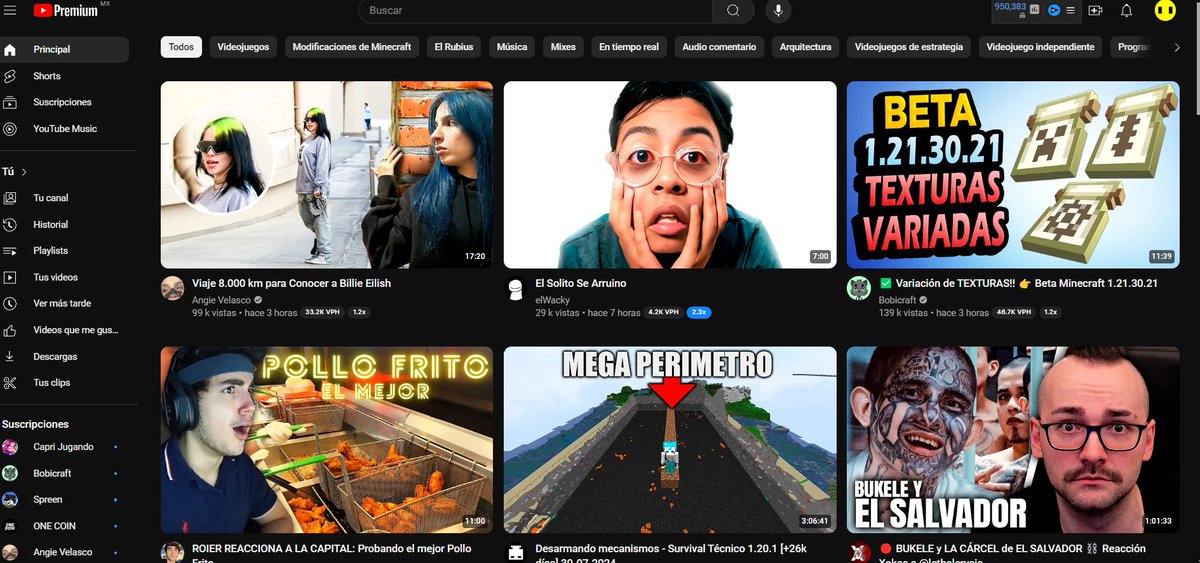
Task: Click elWacky channel avatar under video
Action: pos(515,288)
